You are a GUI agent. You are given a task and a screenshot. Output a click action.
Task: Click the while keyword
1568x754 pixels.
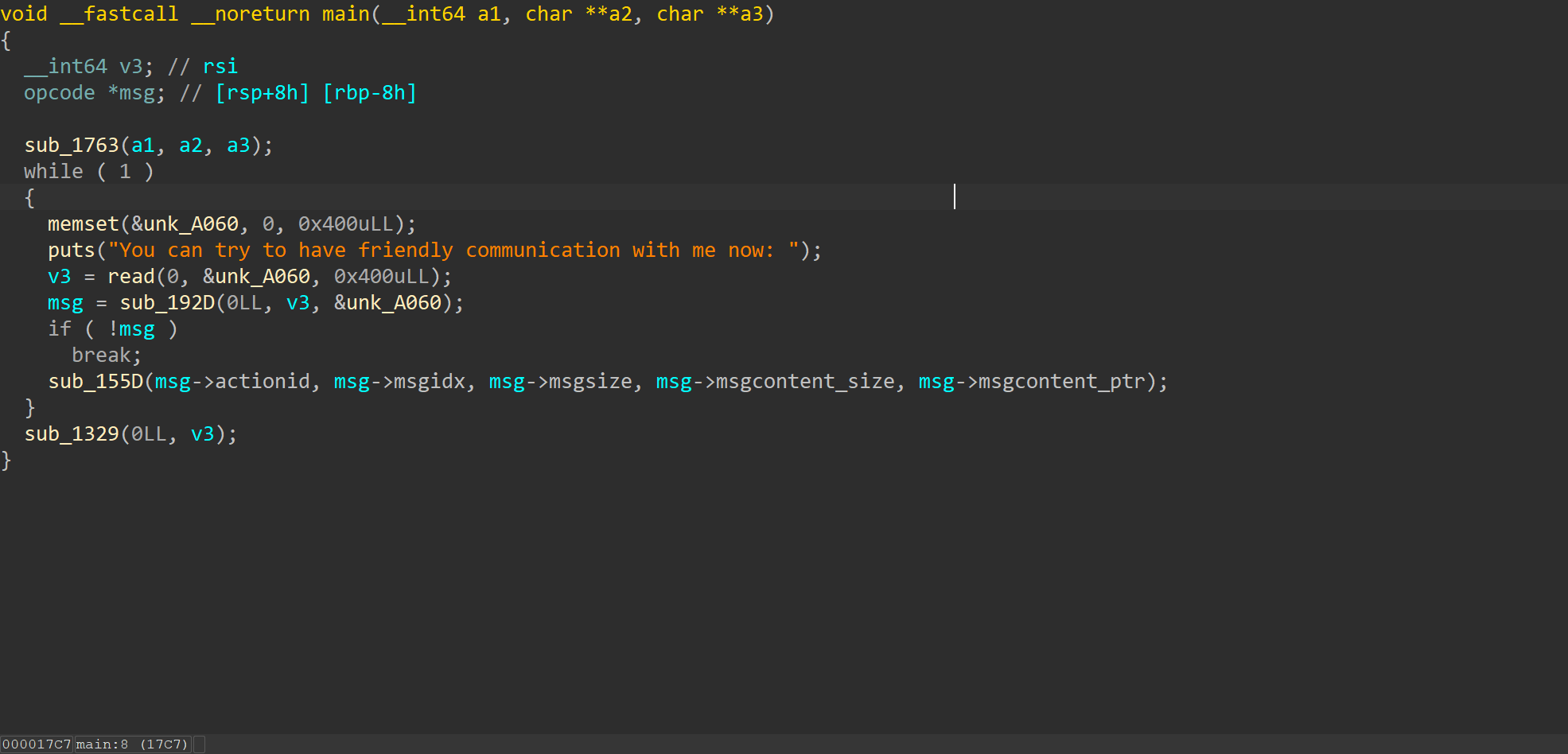[x=53, y=172]
